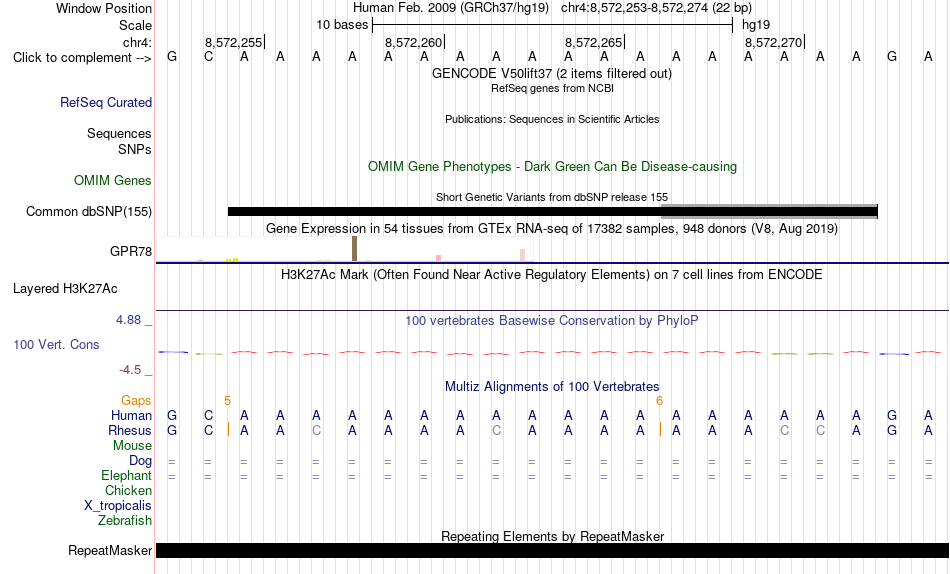Click 'Multiz Alignments of 100 Vertebrates' title

coord(552,387)
